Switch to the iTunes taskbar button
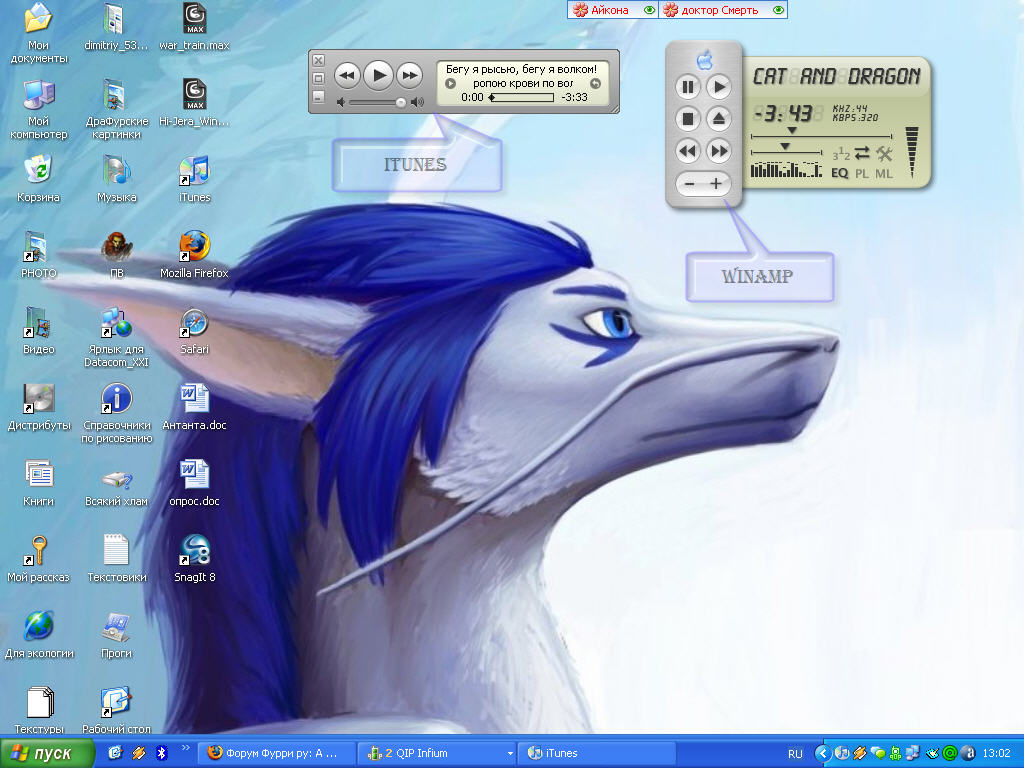 [596, 753]
